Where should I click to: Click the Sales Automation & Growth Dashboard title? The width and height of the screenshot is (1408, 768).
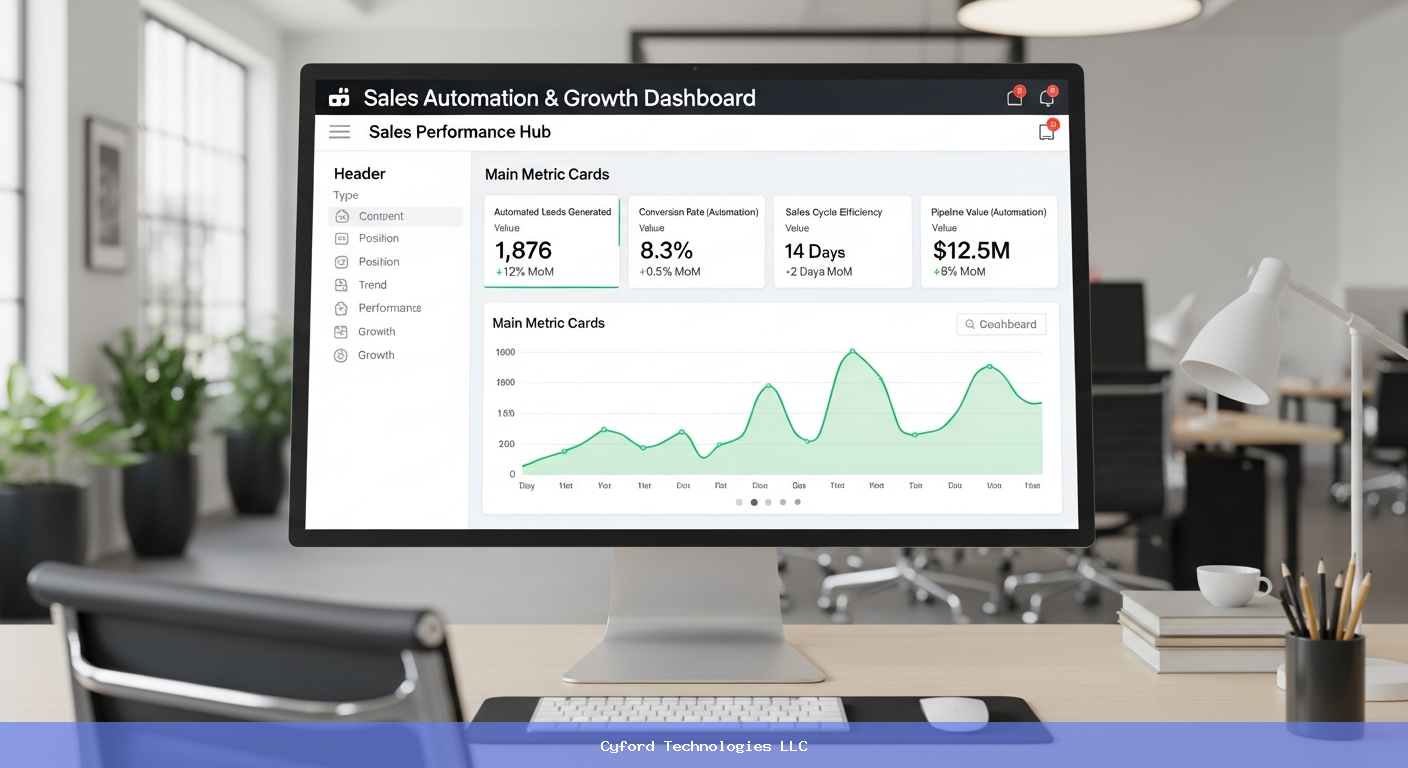point(560,98)
